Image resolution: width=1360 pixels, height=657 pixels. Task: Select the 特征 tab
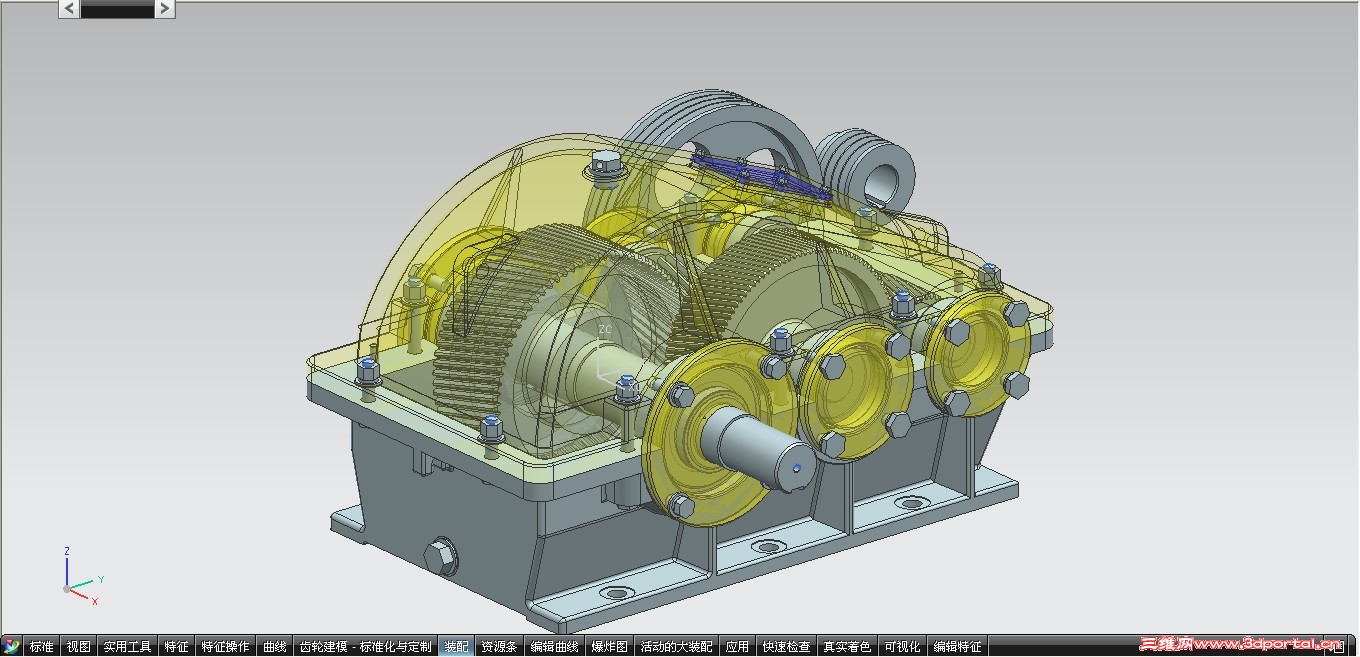(177, 647)
